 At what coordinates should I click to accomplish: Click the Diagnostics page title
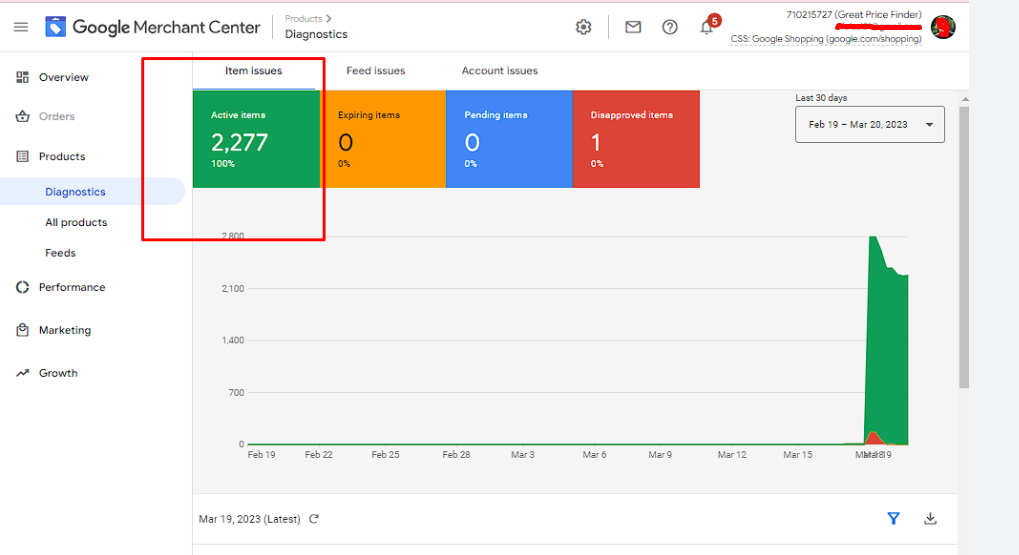point(316,34)
